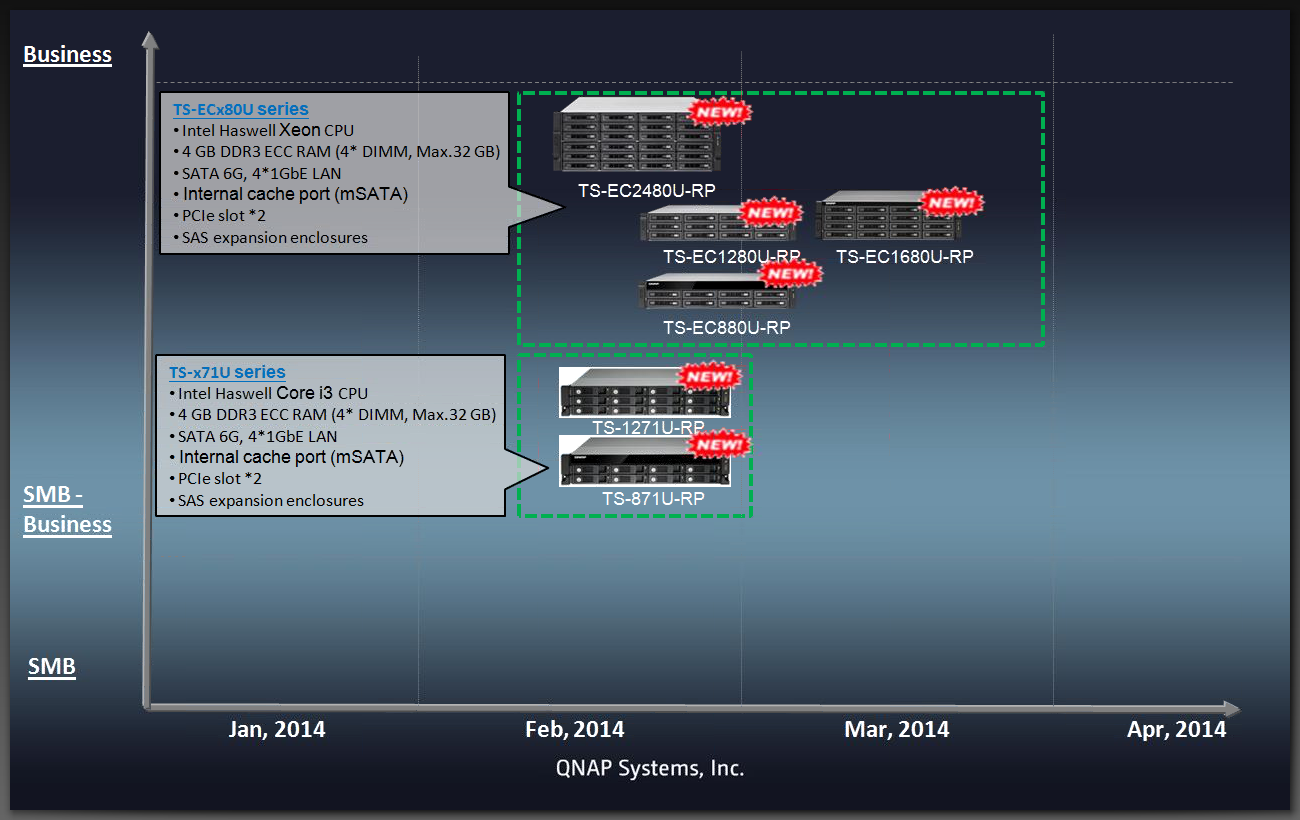
Task: Click the Feb, 2014 timeline label
Action: [575, 729]
